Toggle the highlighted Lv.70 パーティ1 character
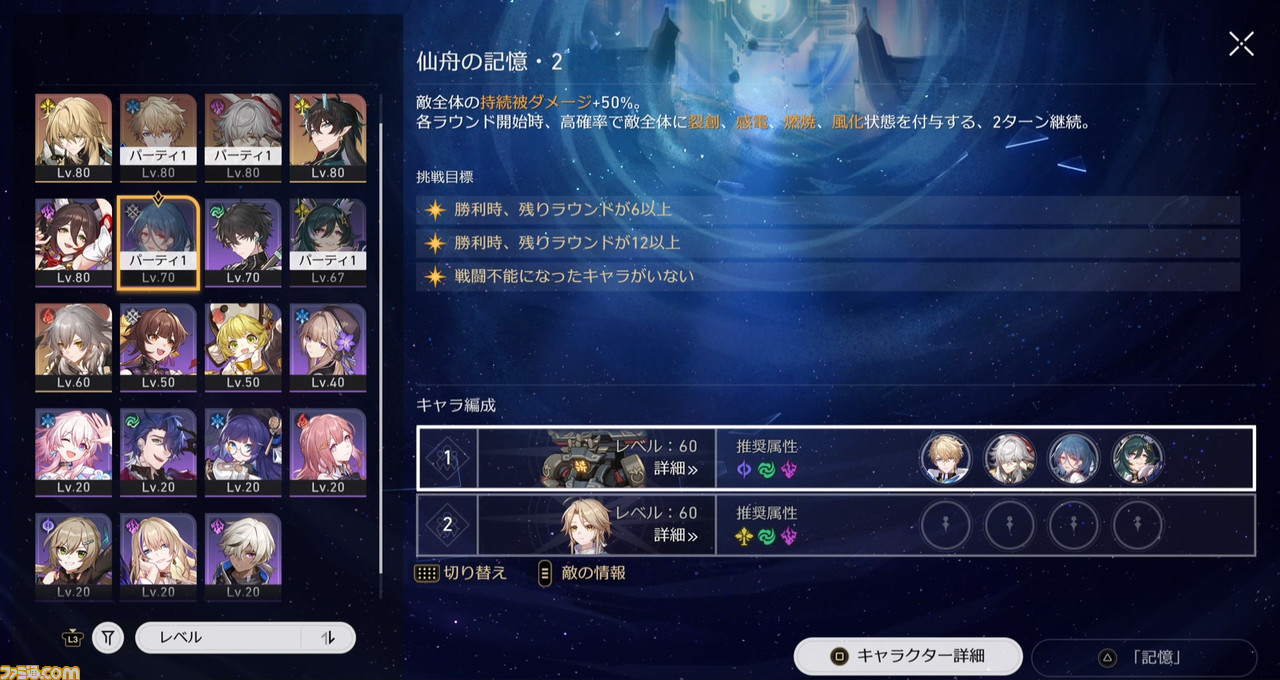Viewport: 1280px width, 680px height. click(x=158, y=242)
